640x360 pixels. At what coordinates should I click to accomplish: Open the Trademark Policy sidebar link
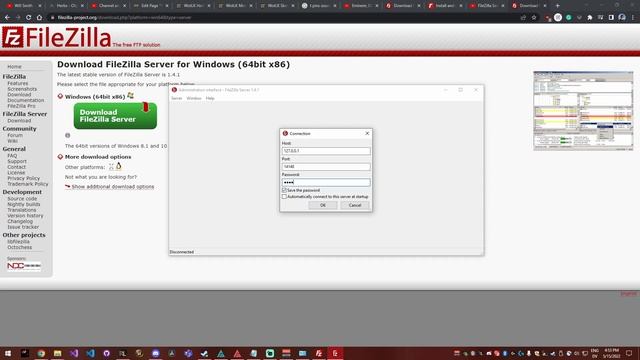click(x=28, y=184)
